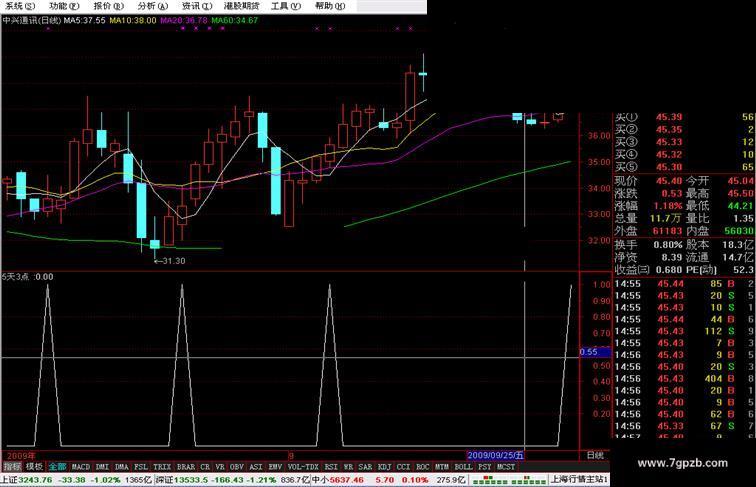756x487 pixels.
Task: Select the 全部 indicator tab
Action: click(57, 467)
